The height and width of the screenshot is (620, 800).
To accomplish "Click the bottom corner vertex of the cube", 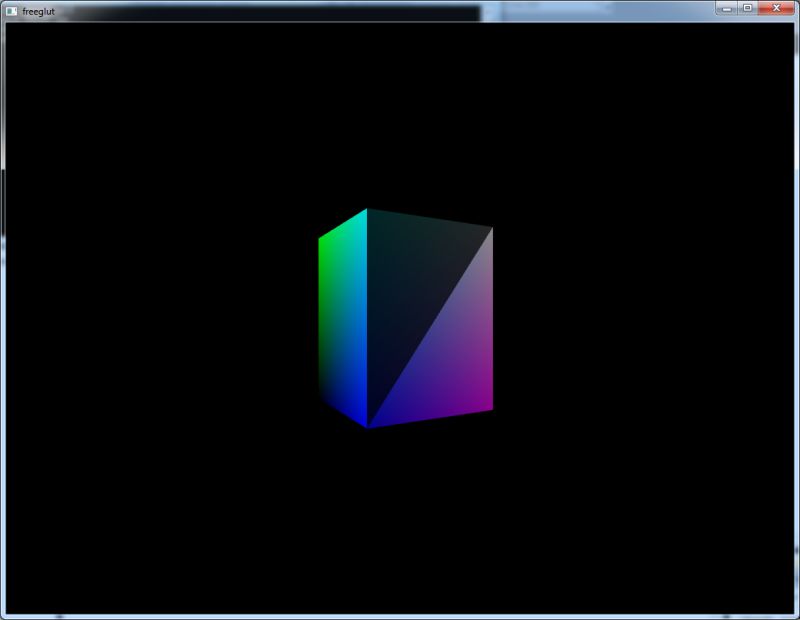I will click(x=369, y=428).
